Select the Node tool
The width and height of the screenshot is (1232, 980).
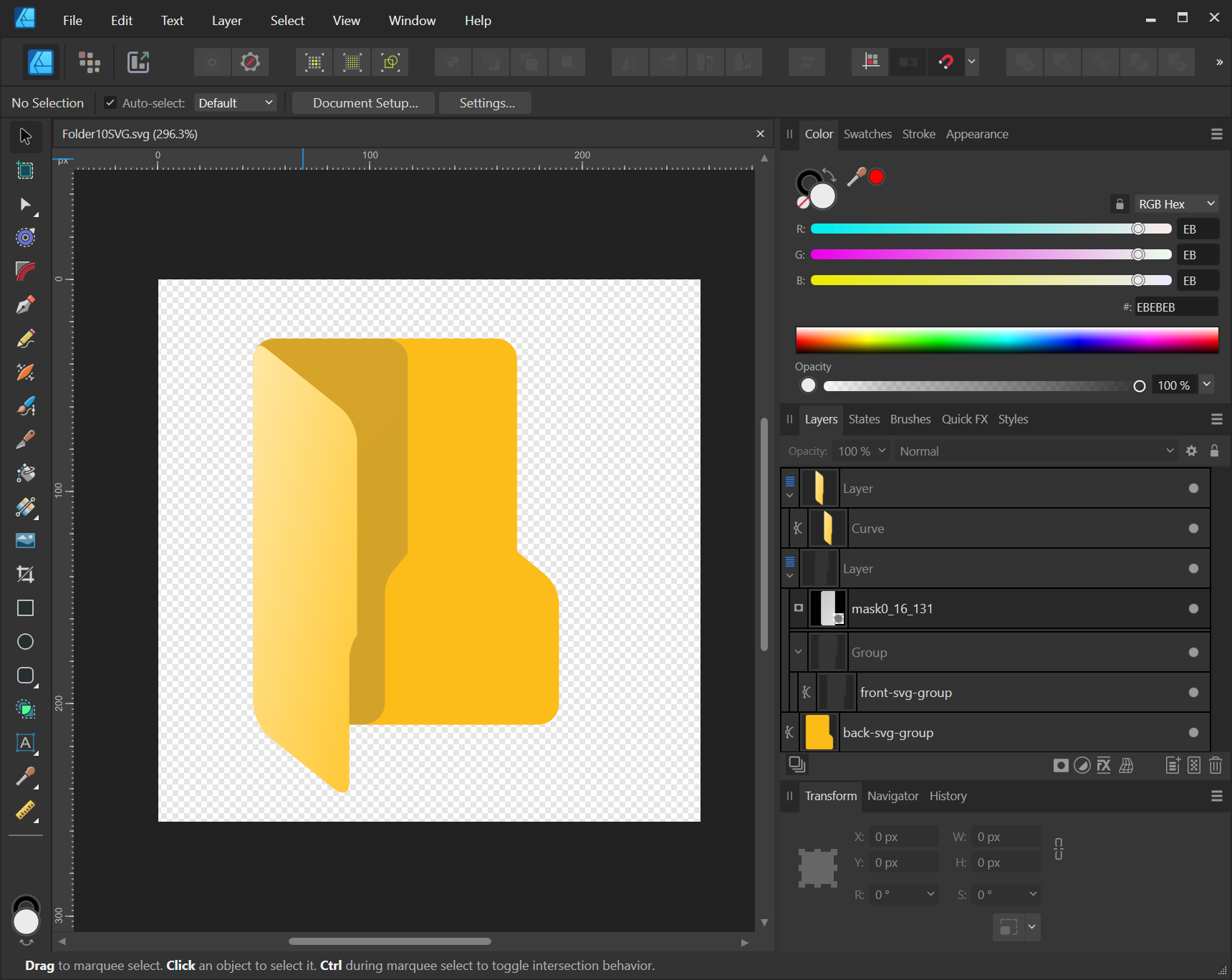tap(25, 204)
